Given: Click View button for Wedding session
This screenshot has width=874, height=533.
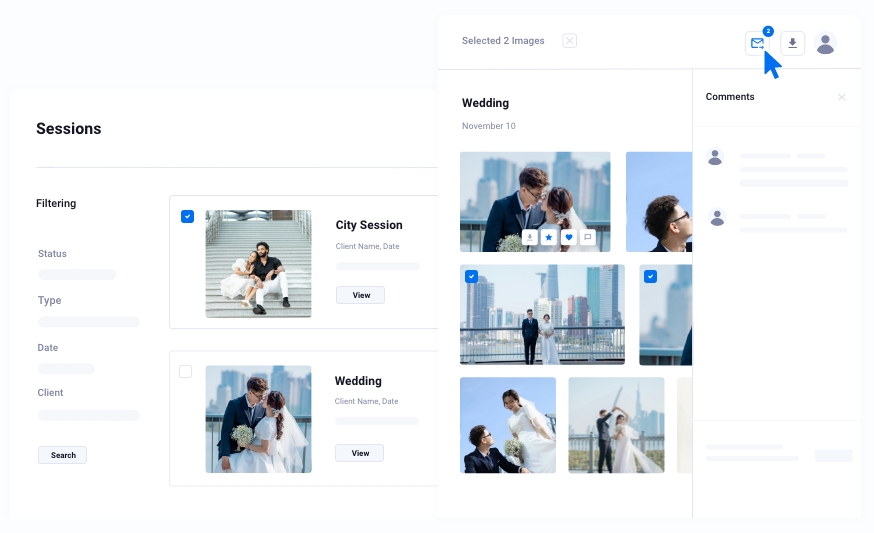Looking at the screenshot, I should [x=359, y=453].
